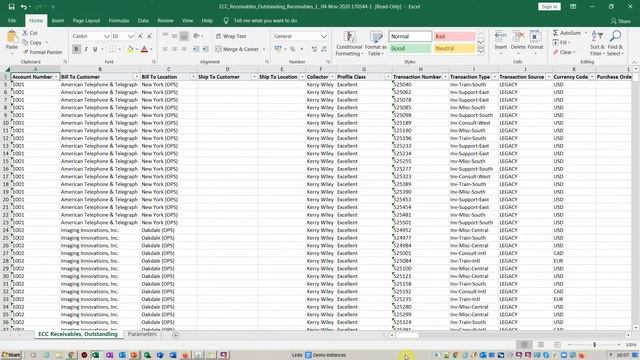Center text horizontally
Screen dimensions: 640x360
[175, 49]
